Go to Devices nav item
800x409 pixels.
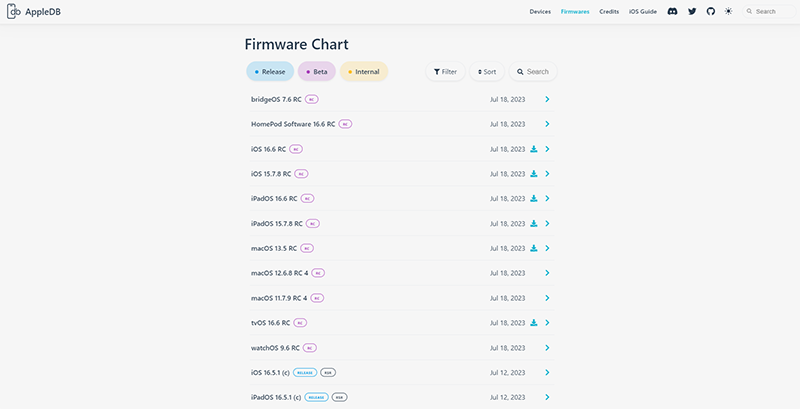click(x=540, y=11)
